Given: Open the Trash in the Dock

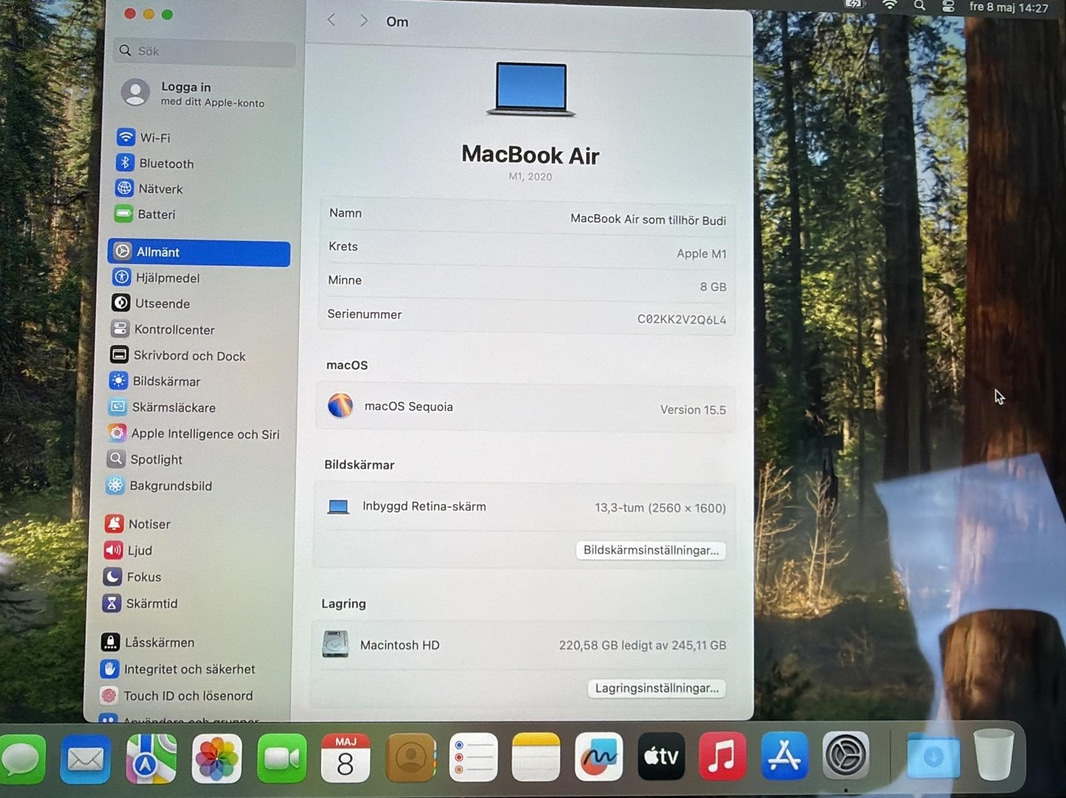Looking at the screenshot, I should (994, 754).
